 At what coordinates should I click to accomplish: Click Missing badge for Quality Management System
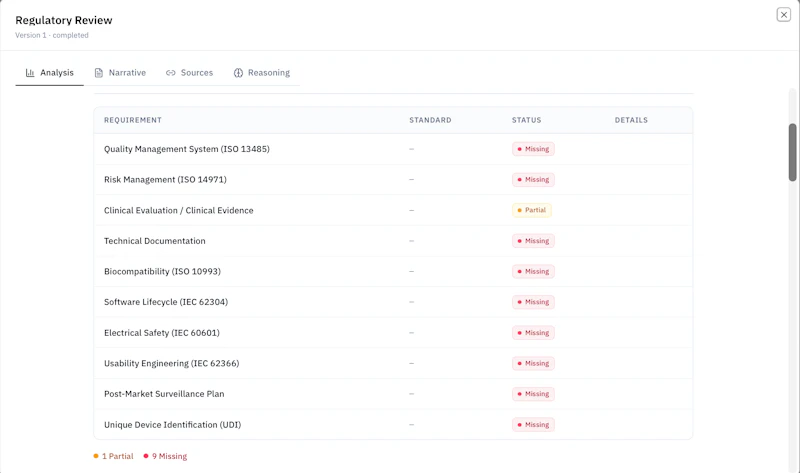pyautogui.click(x=533, y=149)
